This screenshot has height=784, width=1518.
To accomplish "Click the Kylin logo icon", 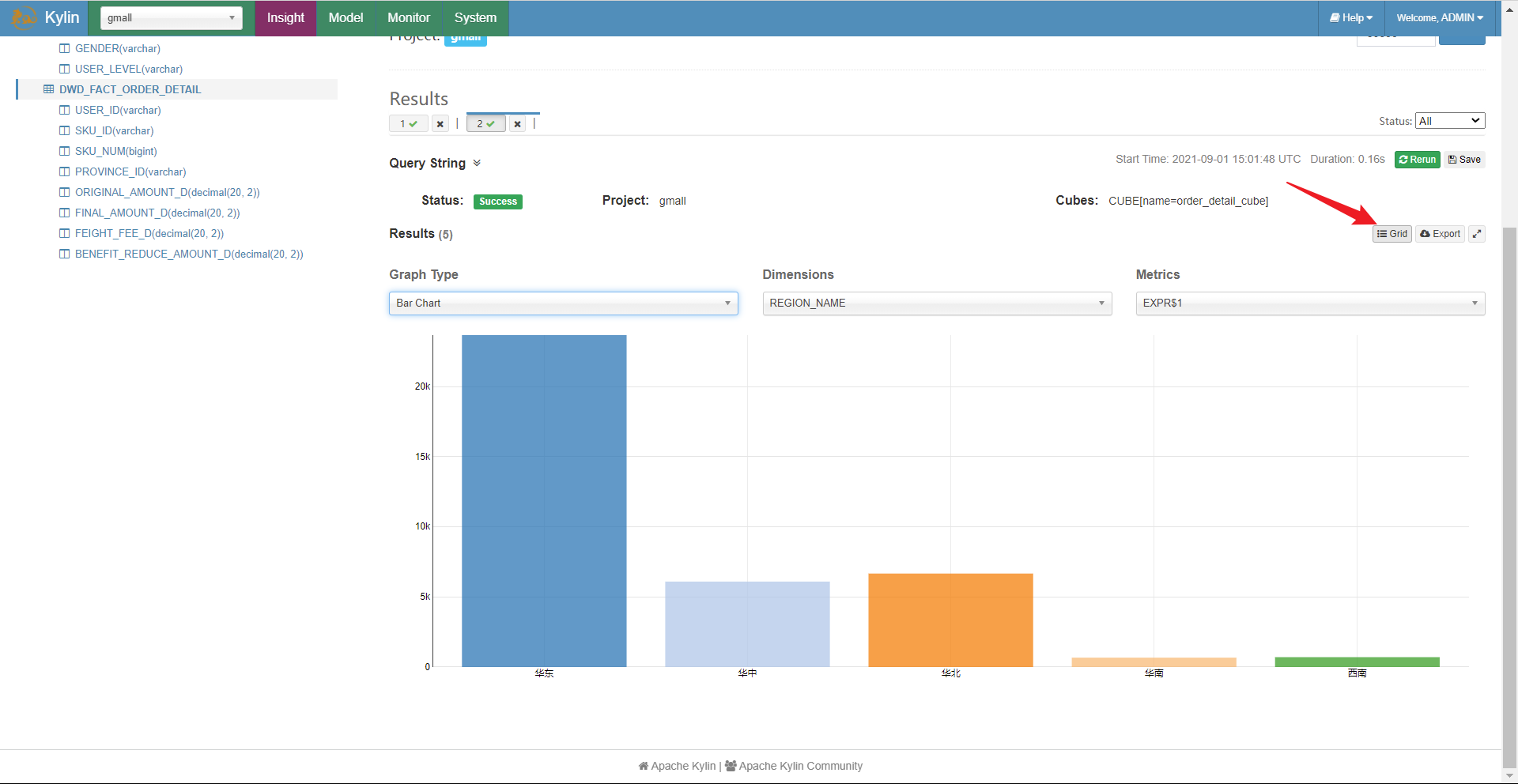I will pyautogui.click(x=24, y=17).
